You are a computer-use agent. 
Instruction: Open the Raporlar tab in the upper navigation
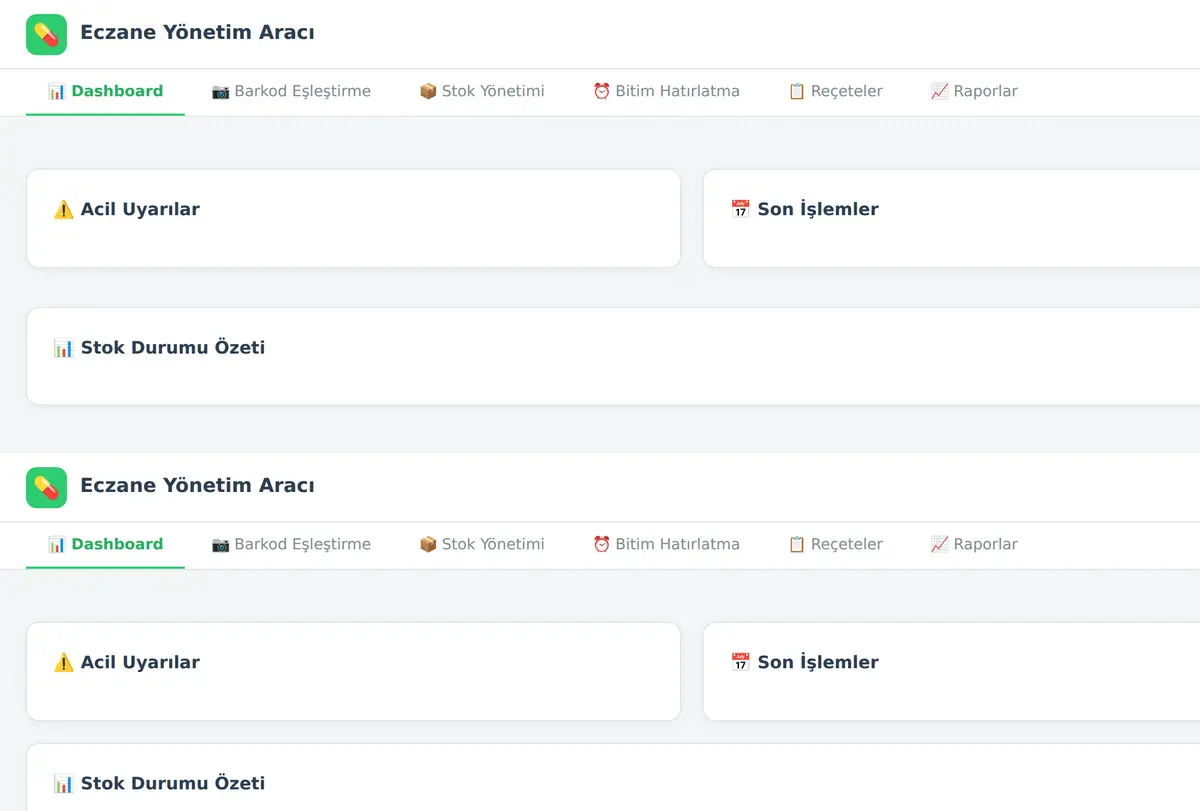tap(974, 91)
